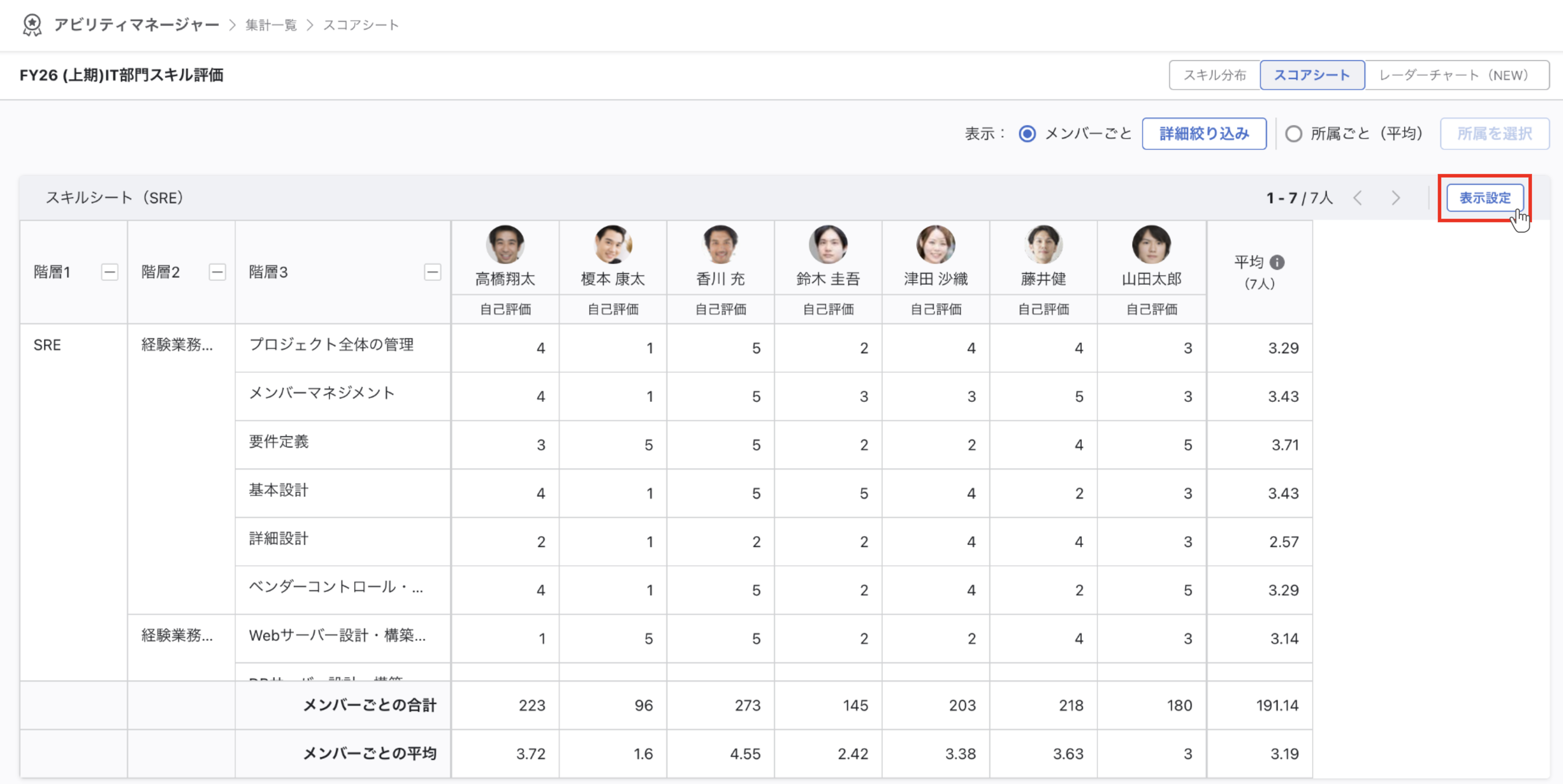Click 榎本 康太's avatar photo
1563x784 pixels.
pos(613,245)
